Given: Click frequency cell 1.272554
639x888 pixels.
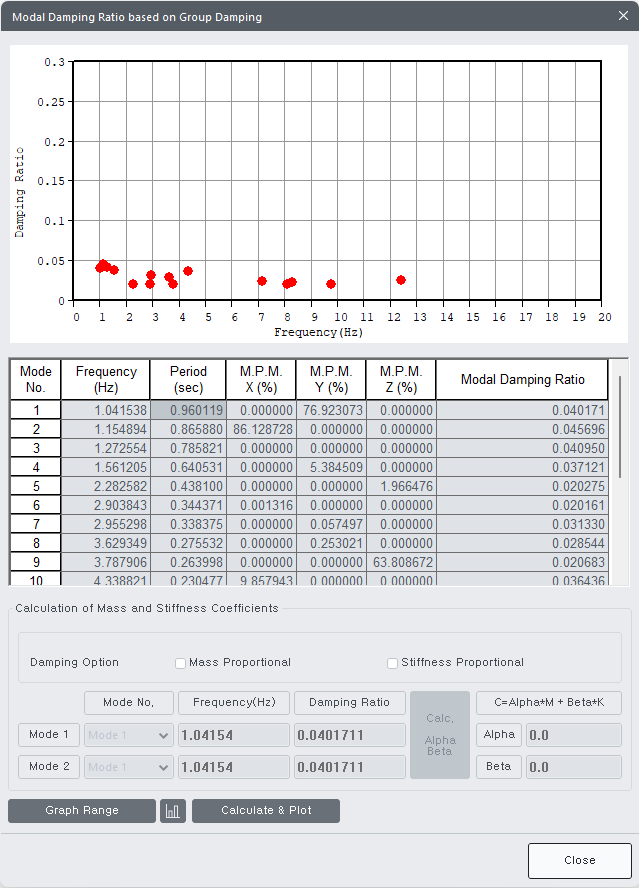Looking at the screenshot, I should coord(106,449).
